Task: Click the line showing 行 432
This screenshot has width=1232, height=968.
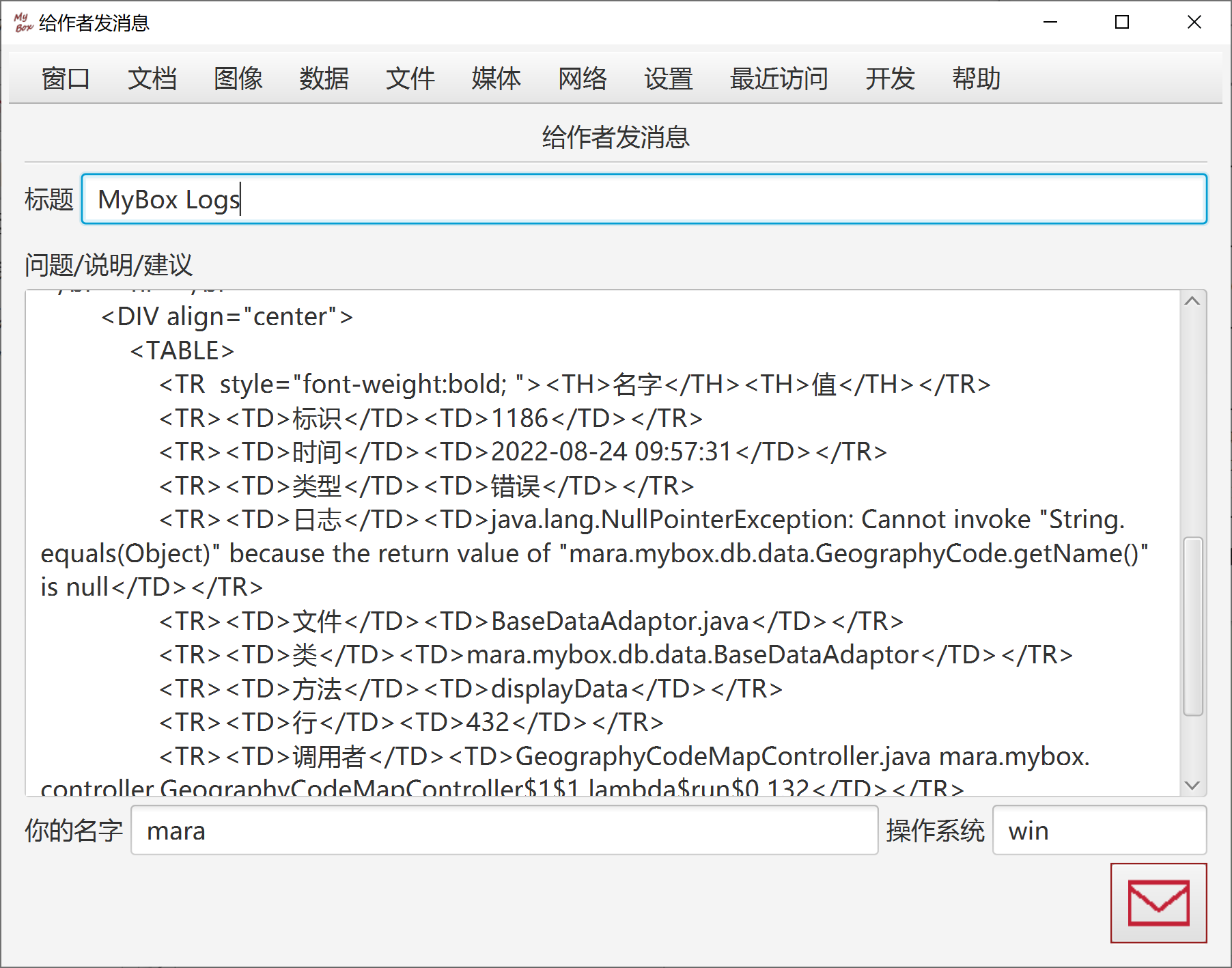Action: point(411,722)
